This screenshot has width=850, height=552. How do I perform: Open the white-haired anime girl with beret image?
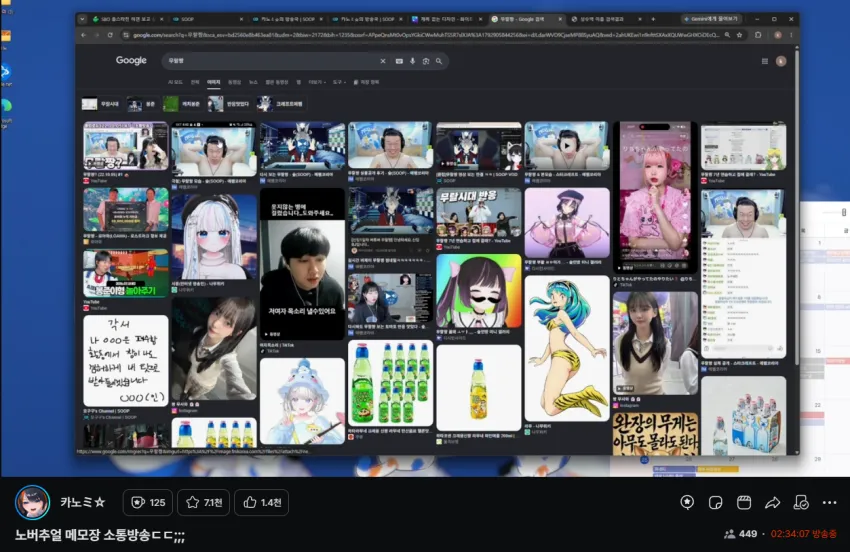[214, 237]
